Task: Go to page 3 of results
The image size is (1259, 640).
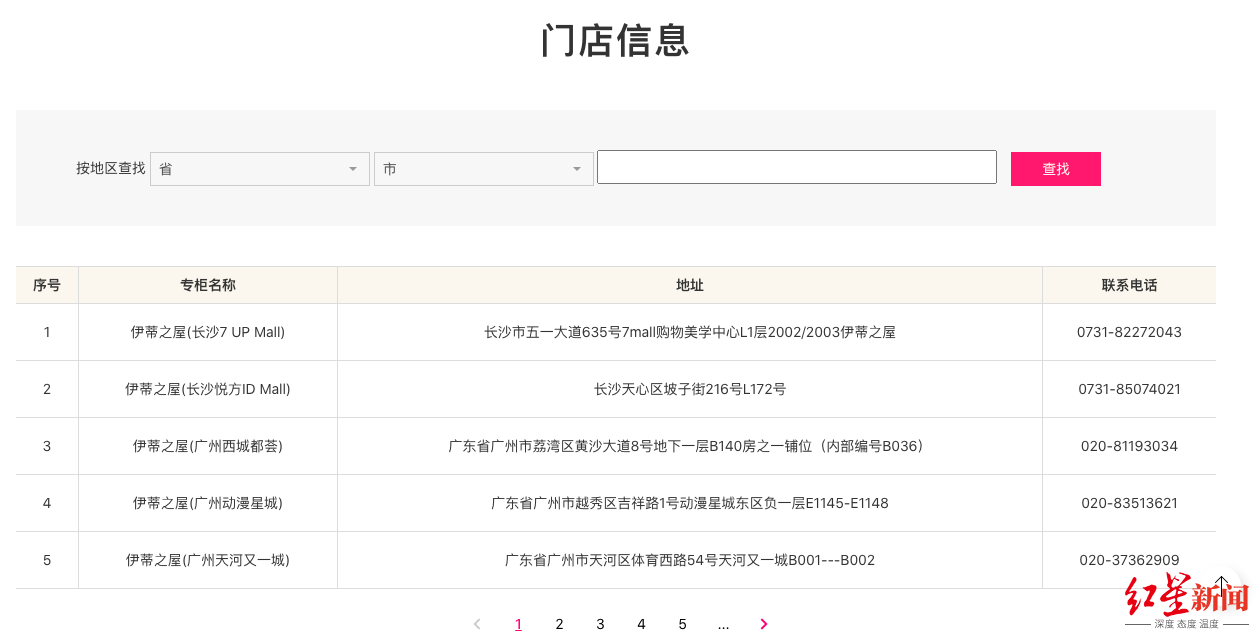Action: (600, 624)
